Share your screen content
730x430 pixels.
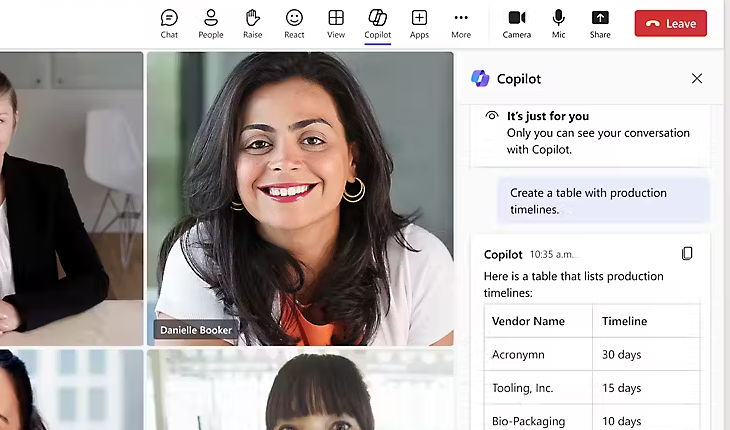tap(600, 23)
